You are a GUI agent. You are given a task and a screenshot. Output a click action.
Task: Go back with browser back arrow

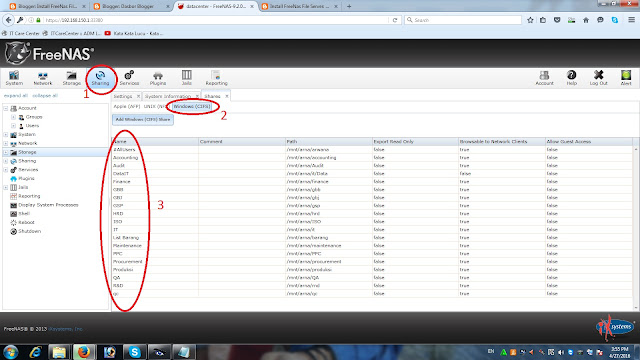pos(9,20)
